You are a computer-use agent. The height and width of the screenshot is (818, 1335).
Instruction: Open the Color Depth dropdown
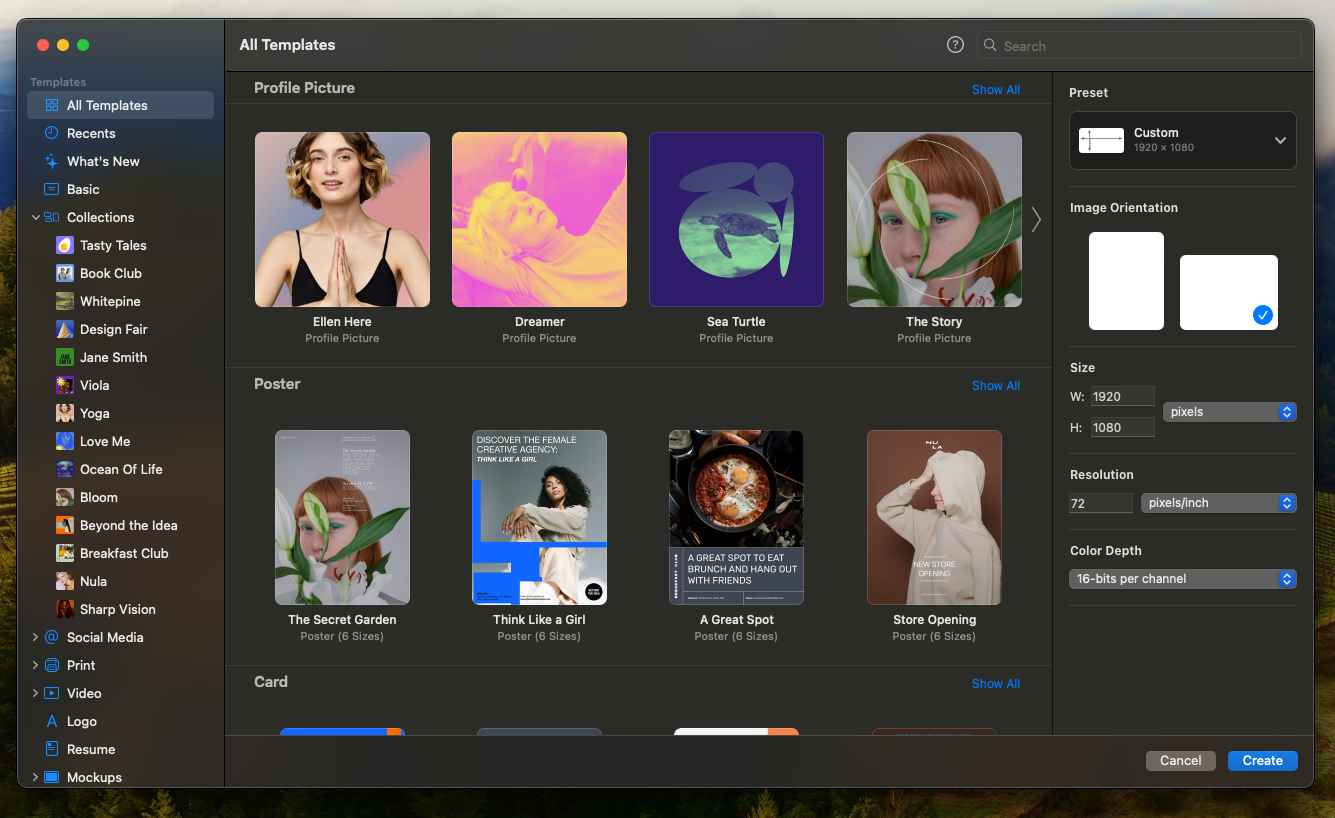[1182, 579]
